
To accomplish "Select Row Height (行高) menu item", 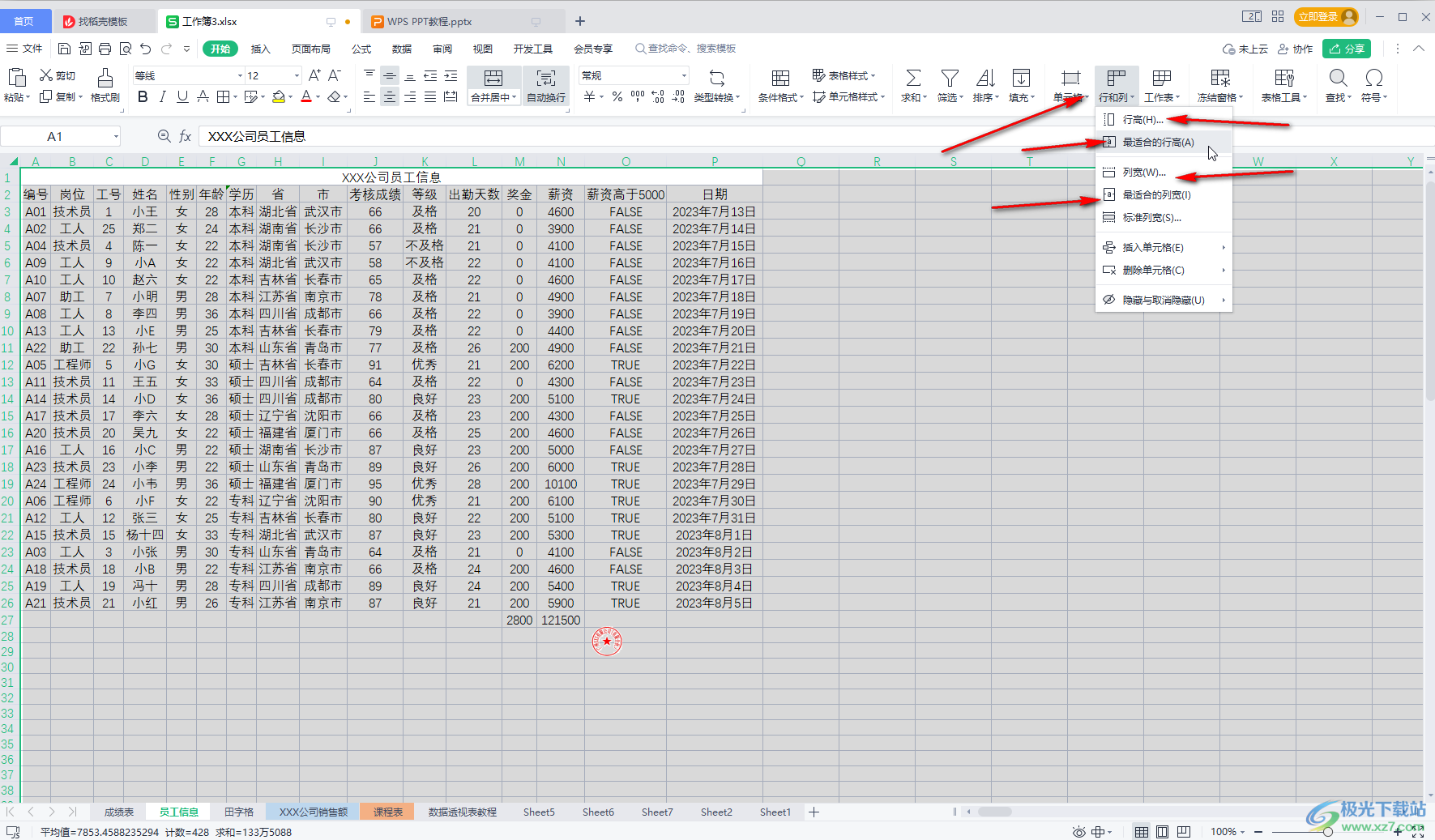I will coord(1164,120).
